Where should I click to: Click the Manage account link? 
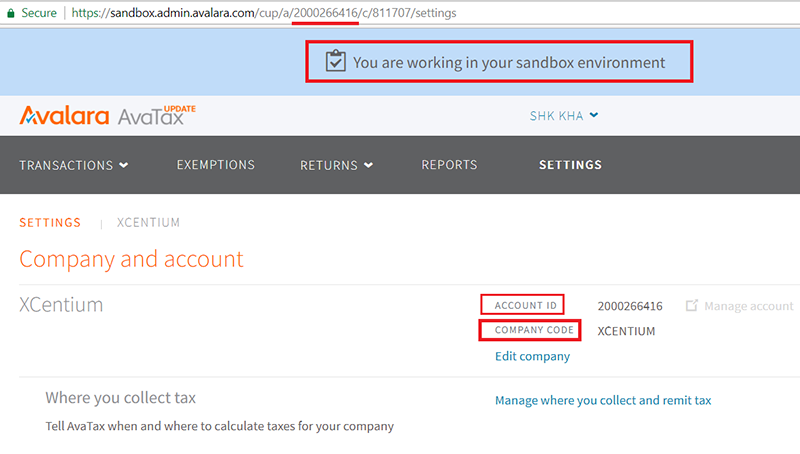(x=748, y=306)
